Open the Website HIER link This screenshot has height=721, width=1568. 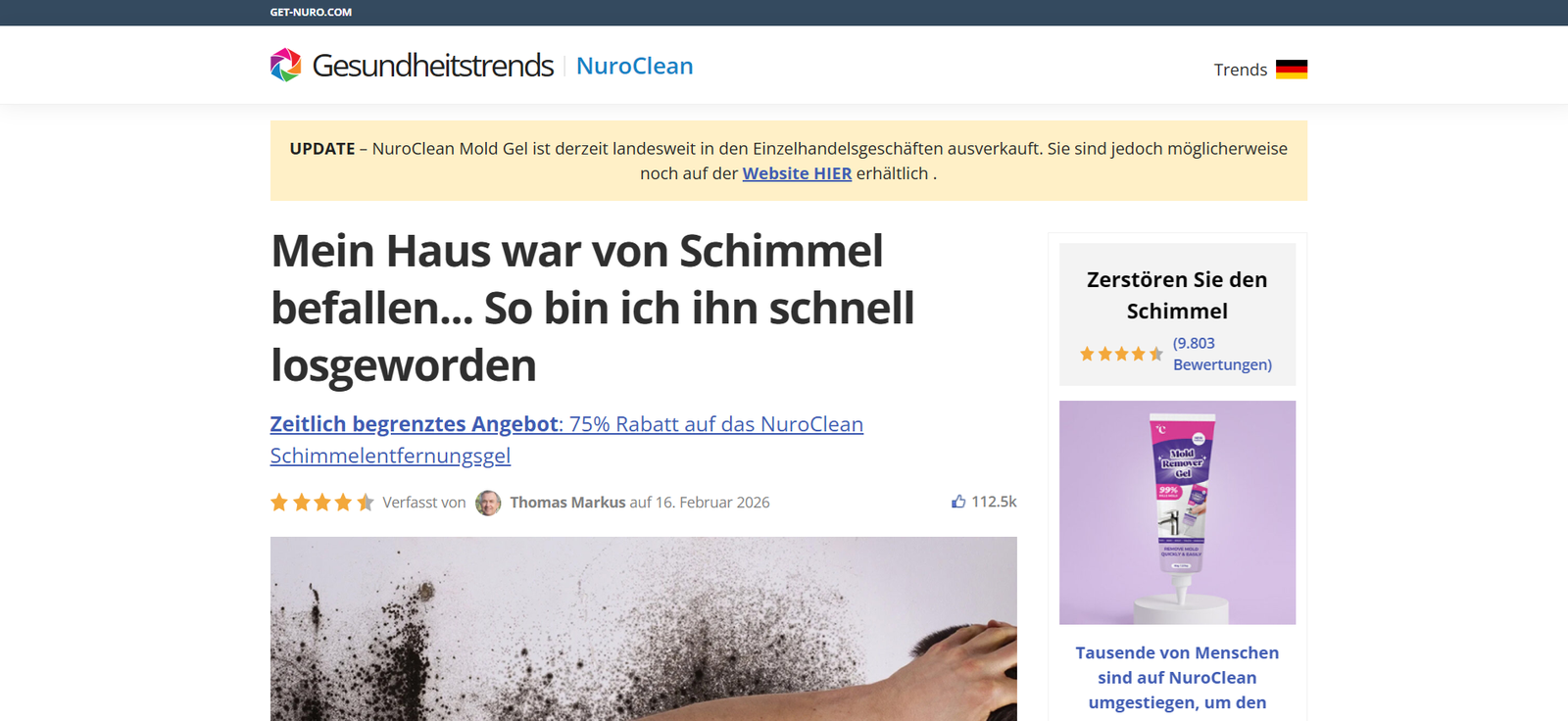(797, 173)
